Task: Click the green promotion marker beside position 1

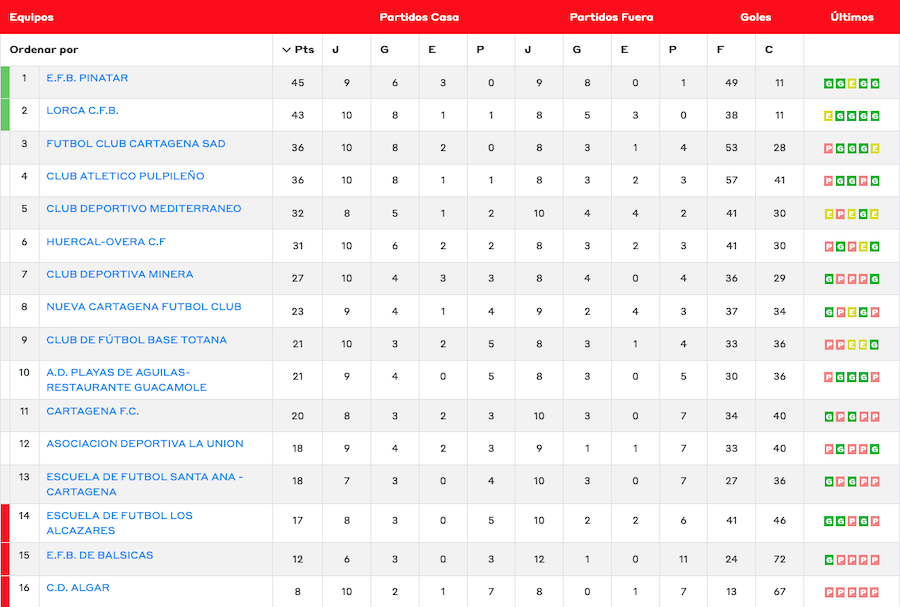Action: pos(5,83)
